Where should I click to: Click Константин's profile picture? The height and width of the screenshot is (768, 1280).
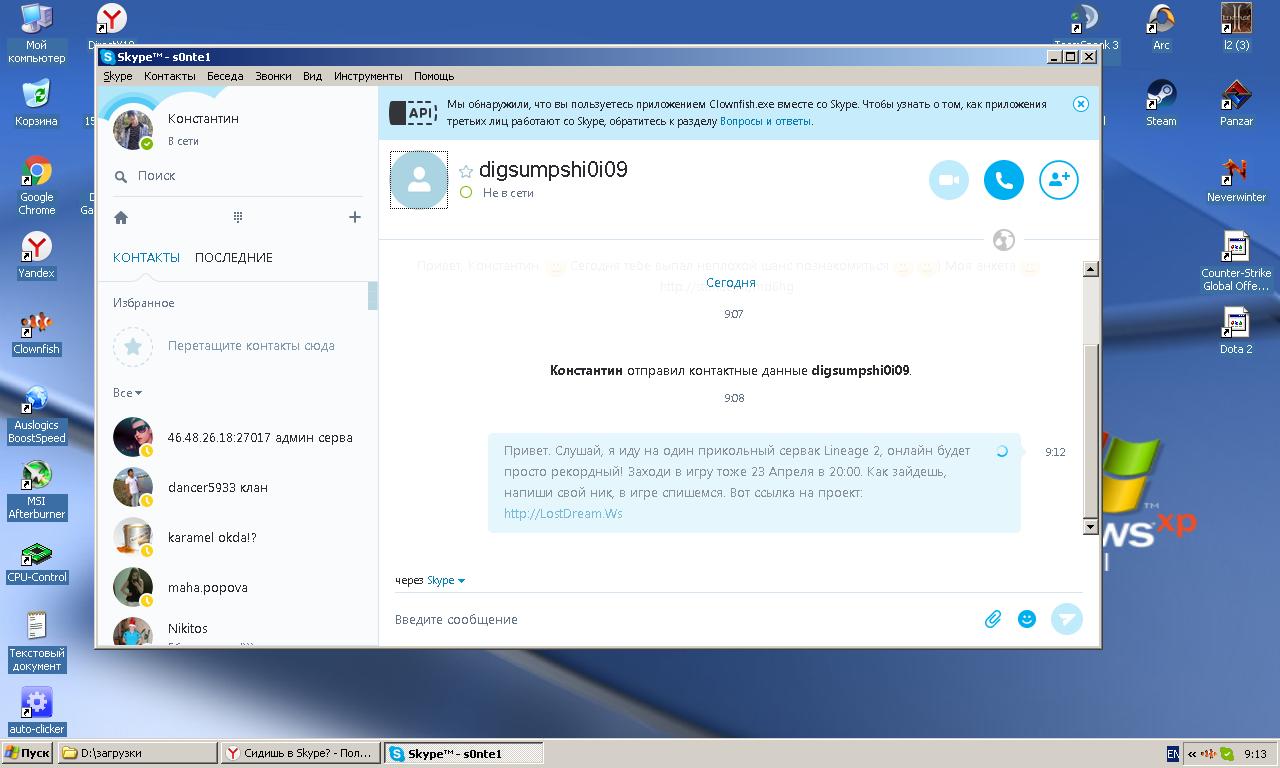[133, 130]
